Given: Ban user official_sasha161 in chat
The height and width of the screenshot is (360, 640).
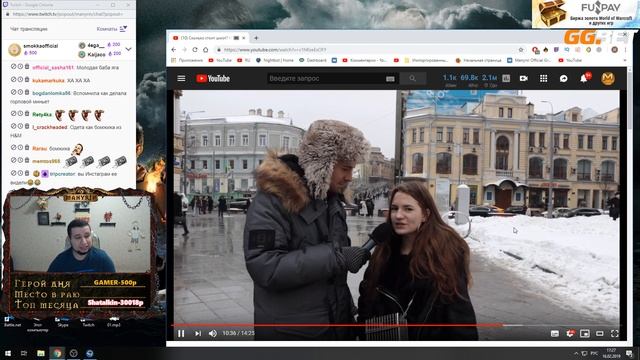Looking at the screenshot, I should (x=13, y=67).
